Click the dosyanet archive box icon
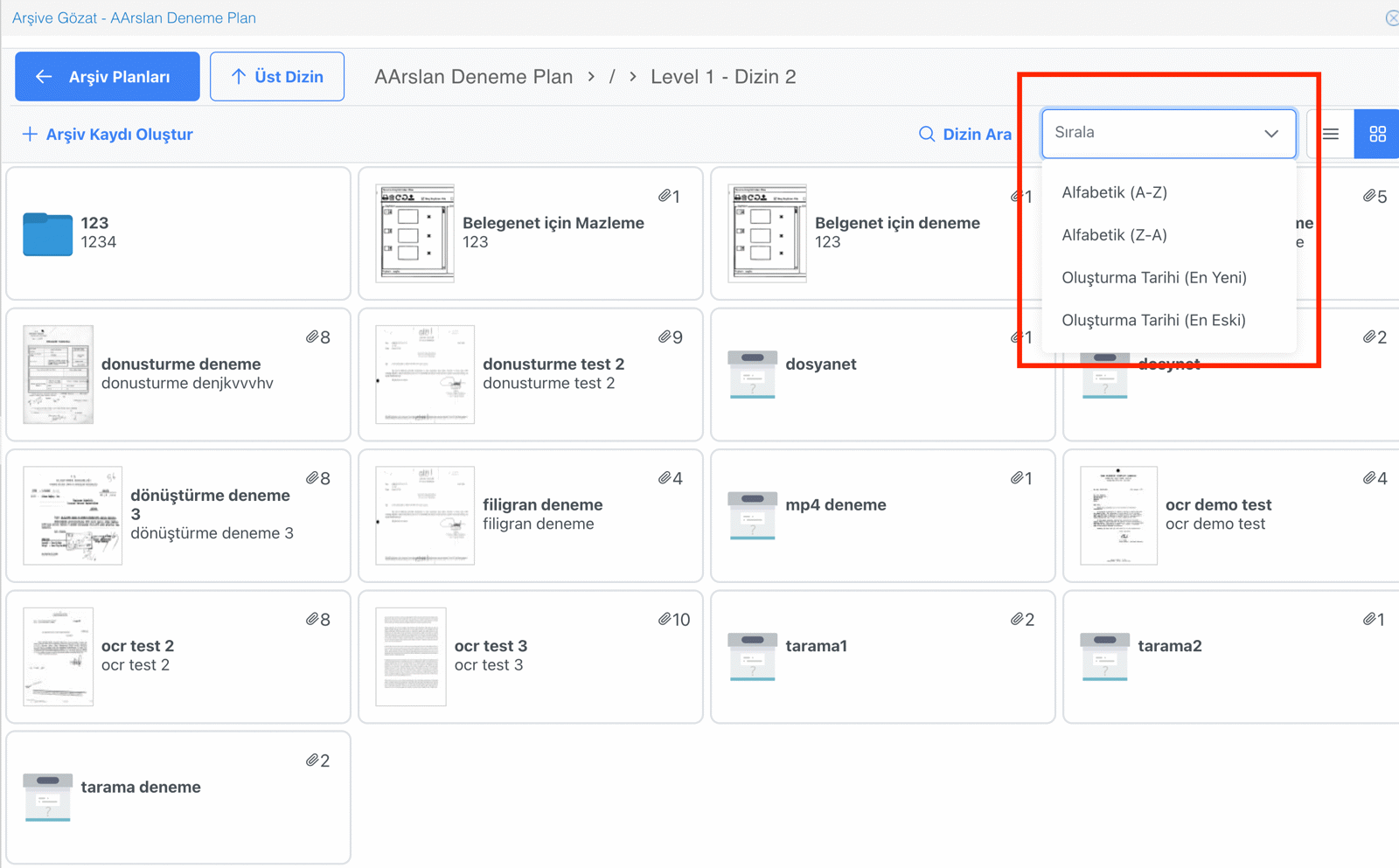Viewport: 1399px width, 868px height. [752, 374]
